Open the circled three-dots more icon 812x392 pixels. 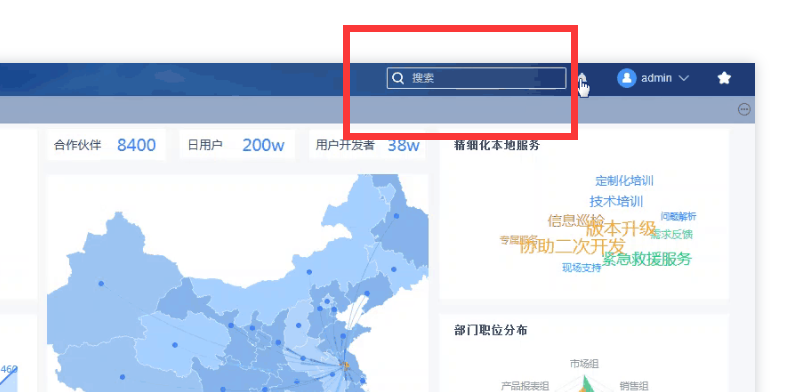(744, 109)
